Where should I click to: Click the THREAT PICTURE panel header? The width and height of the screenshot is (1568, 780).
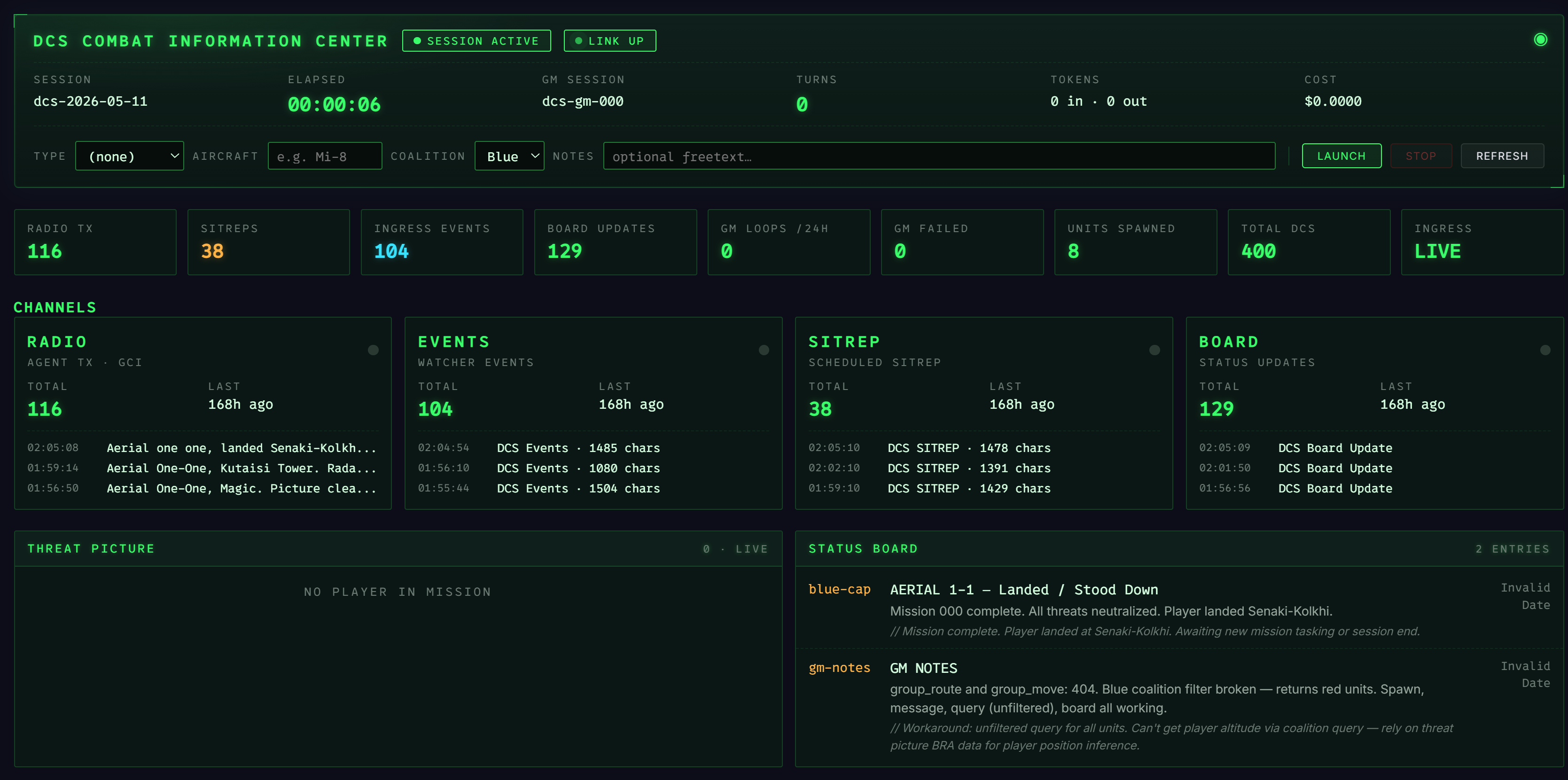(398, 549)
